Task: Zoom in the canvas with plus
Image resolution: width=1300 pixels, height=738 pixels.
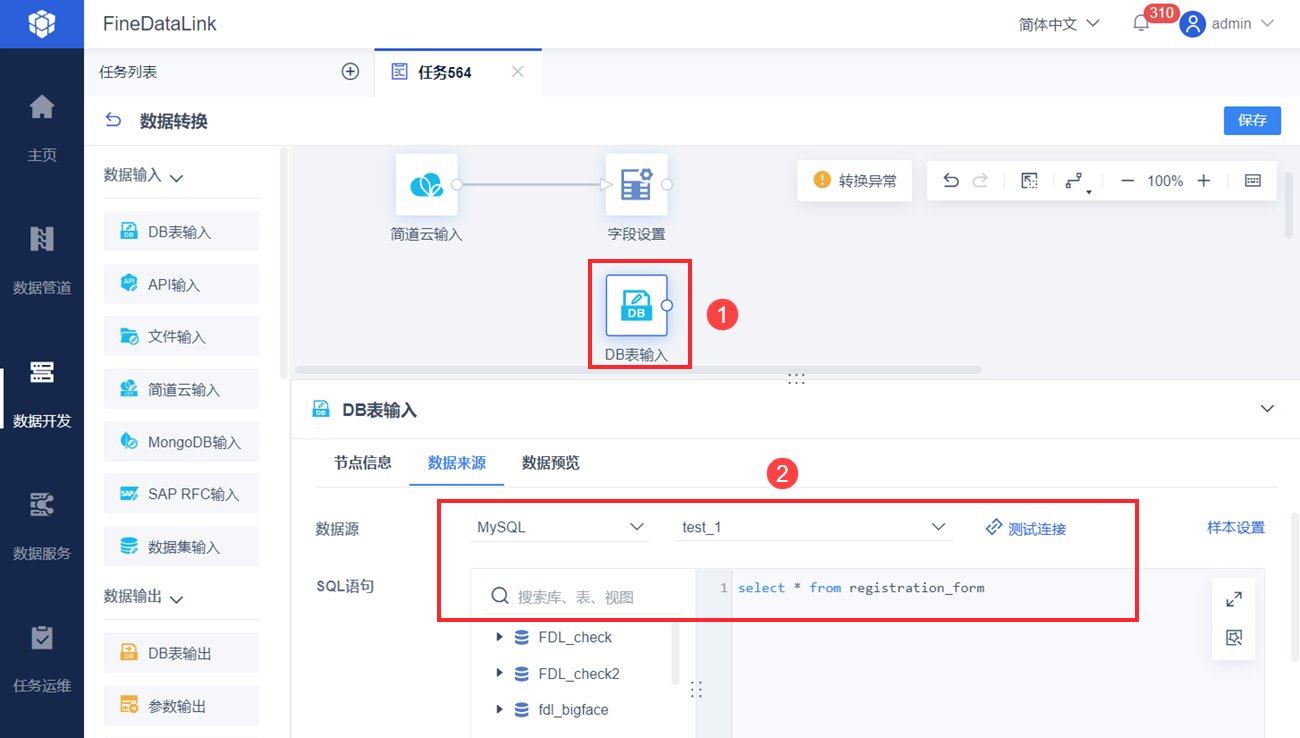Action: [1204, 181]
